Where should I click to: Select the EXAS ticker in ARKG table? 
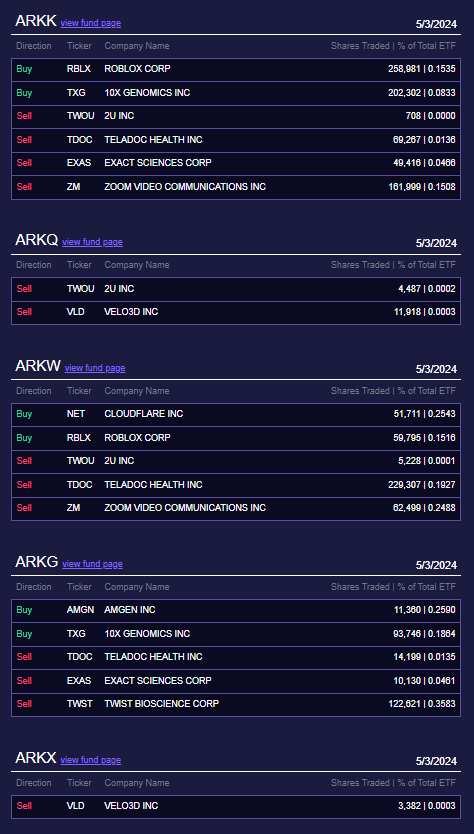click(x=79, y=681)
